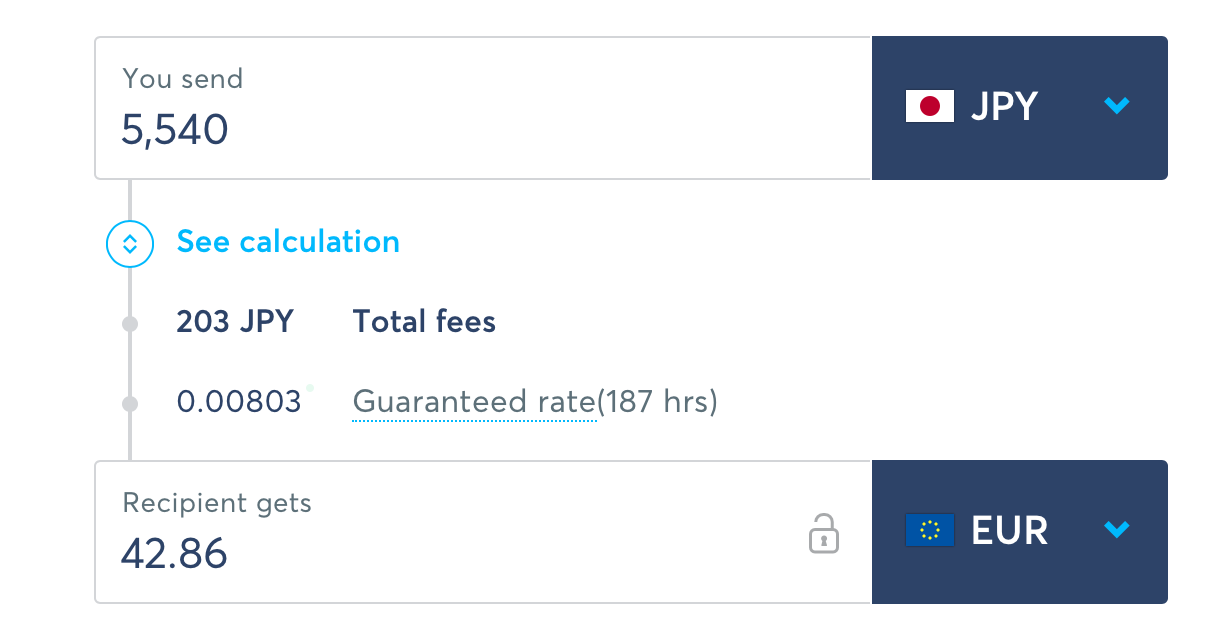Open the JPY currency selector
The height and width of the screenshot is (624, 1218).
coord(1020,108)
